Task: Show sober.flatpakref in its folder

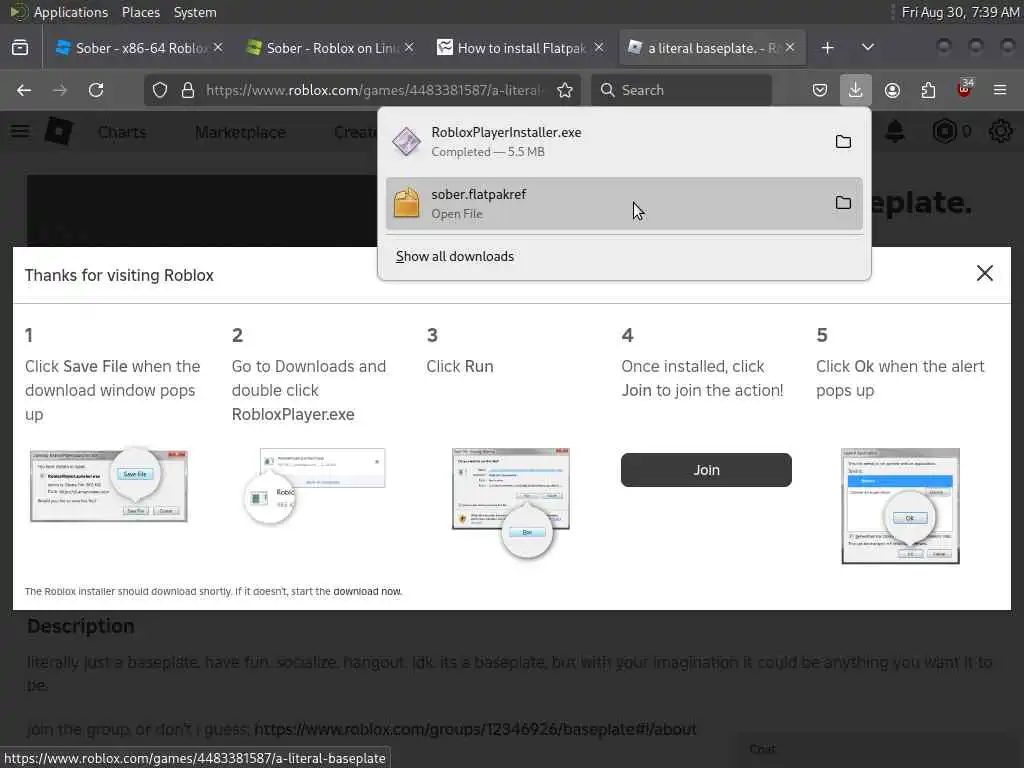Action: [843, 203]
